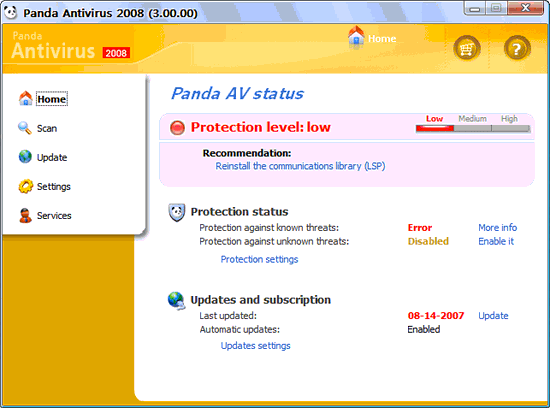Click the red Error status text

(420, 228)
